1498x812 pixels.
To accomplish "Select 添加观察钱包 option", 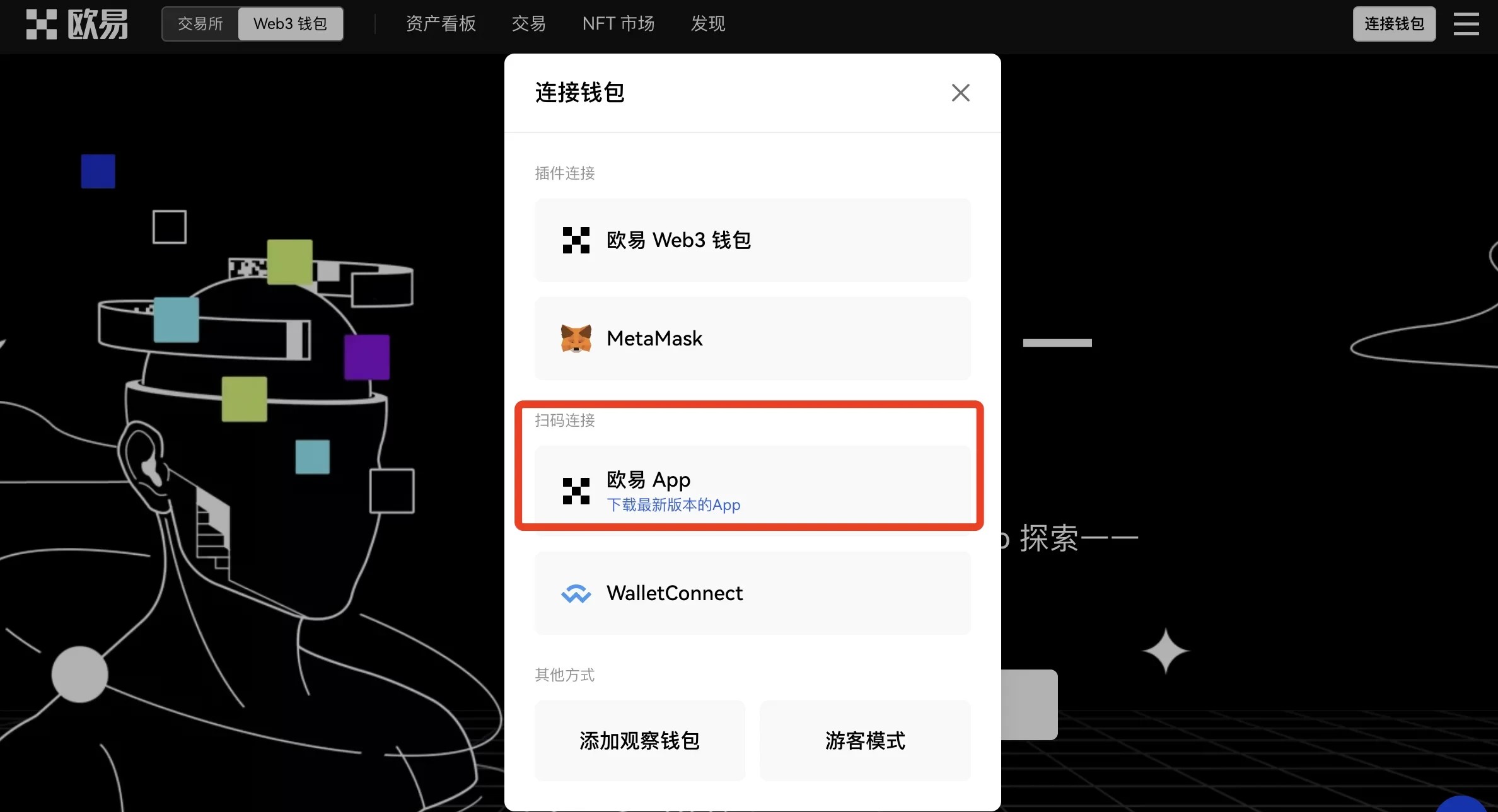I will [x=639, y=740].
